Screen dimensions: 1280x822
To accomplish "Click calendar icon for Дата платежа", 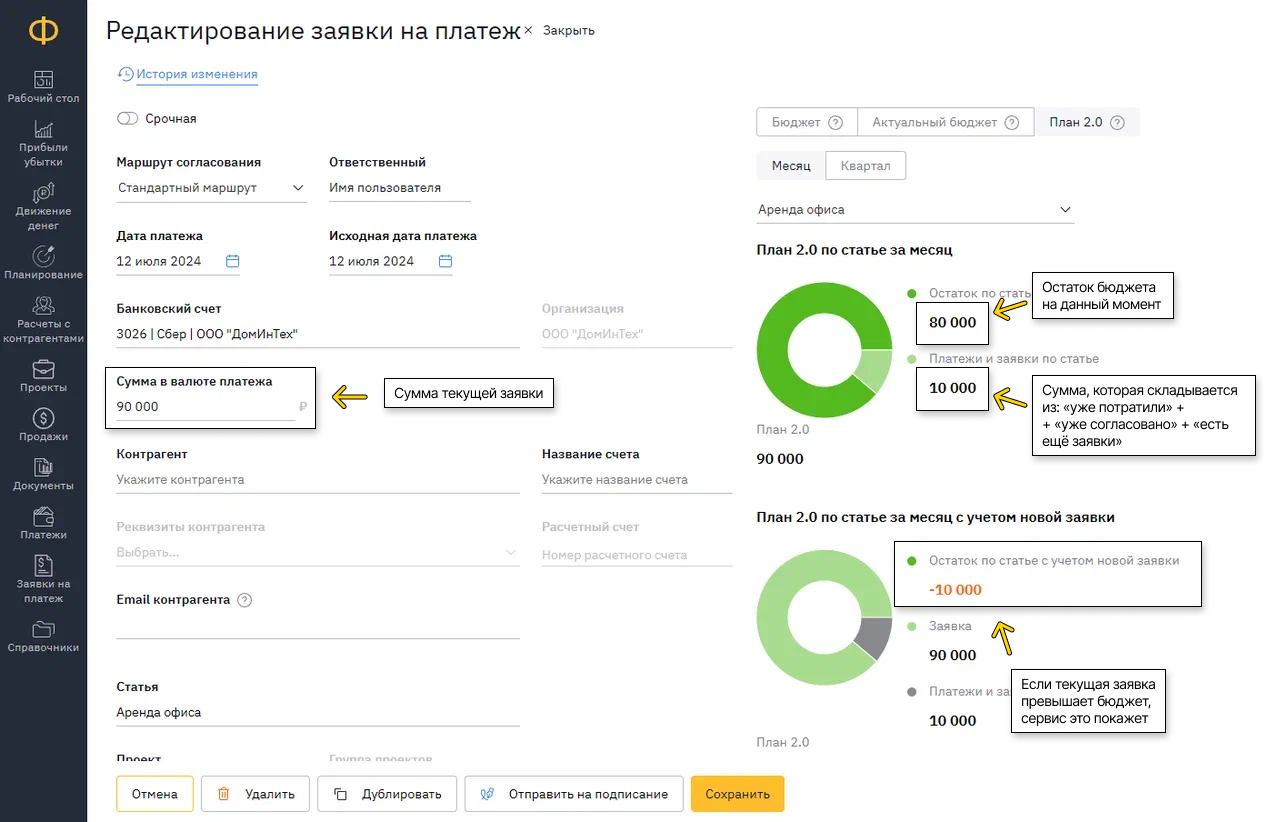I will click(x=232, y=261).
